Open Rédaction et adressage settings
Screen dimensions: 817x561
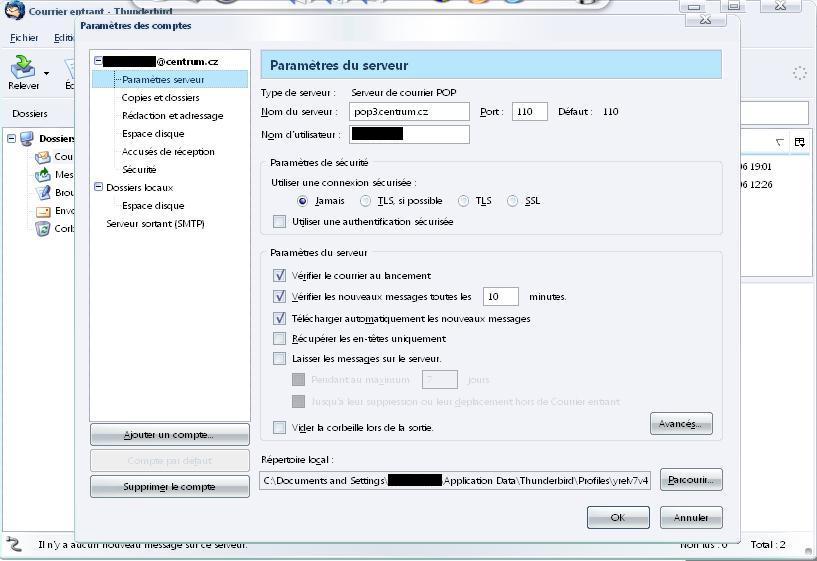tap(172, 116)
